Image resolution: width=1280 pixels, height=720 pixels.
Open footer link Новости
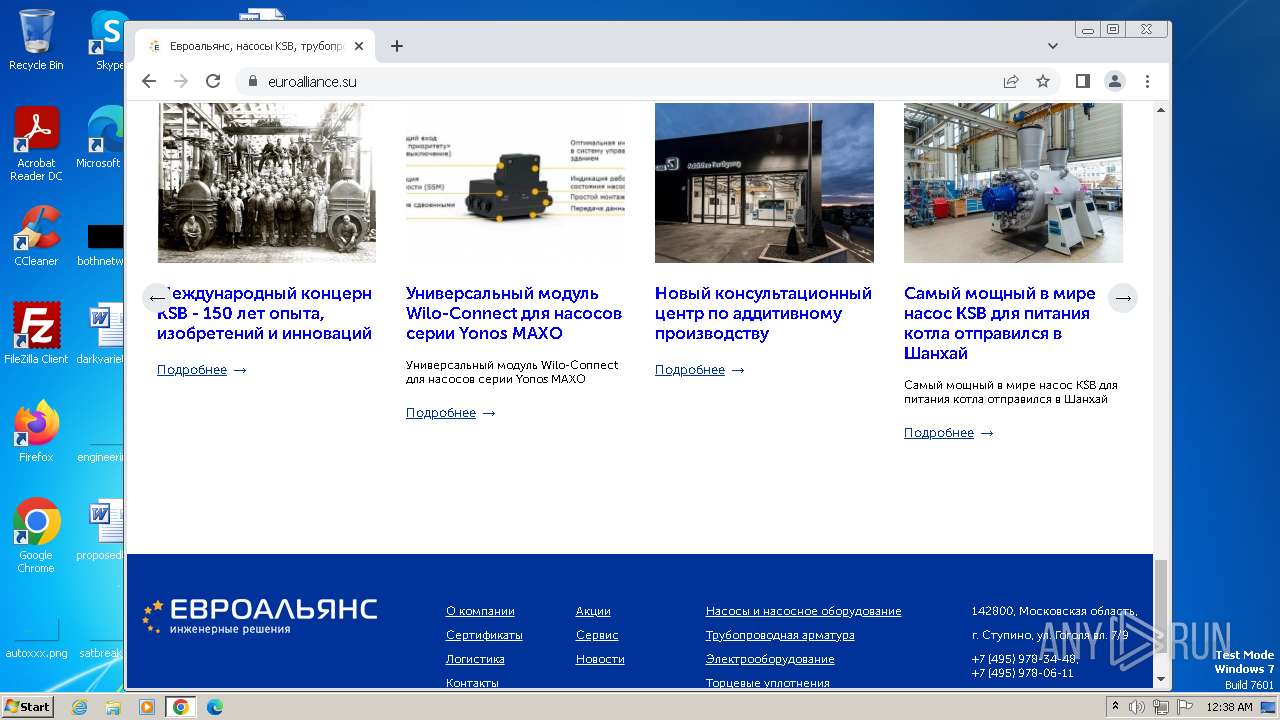(x=600, y=659)
